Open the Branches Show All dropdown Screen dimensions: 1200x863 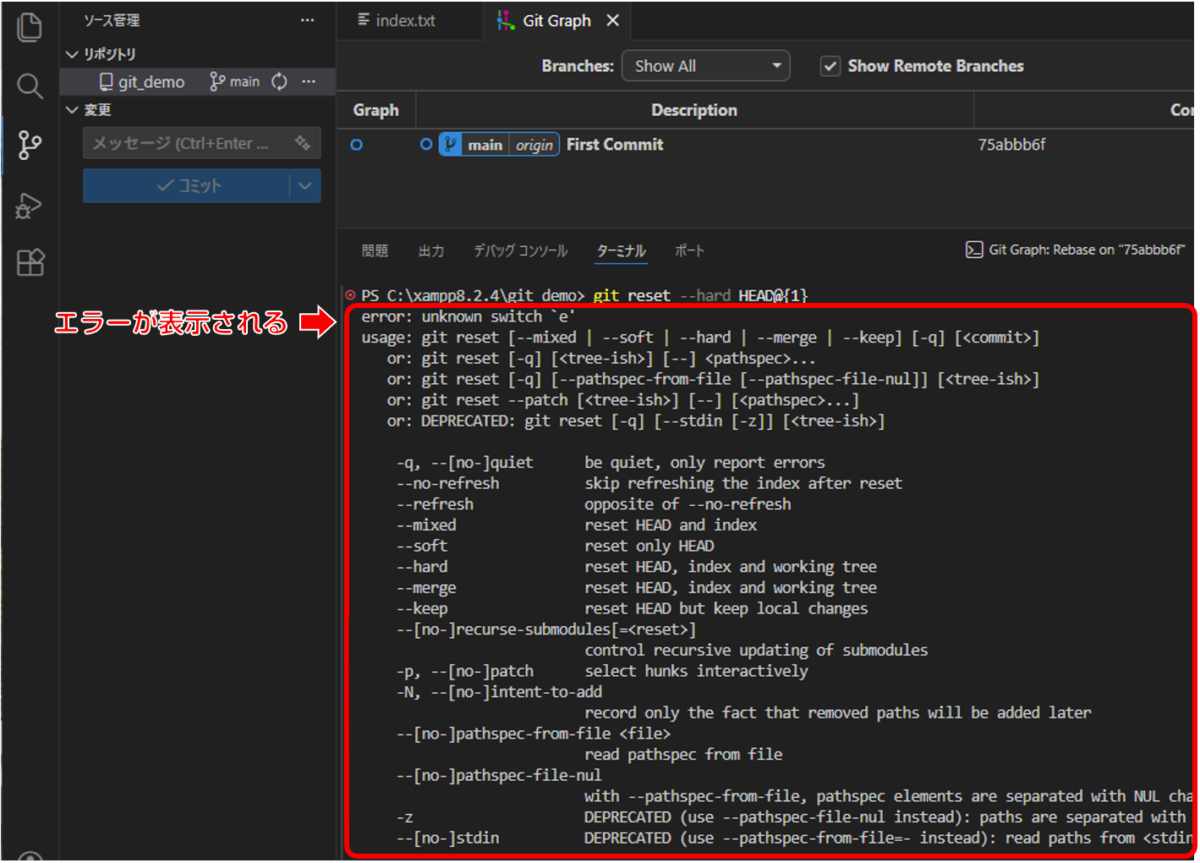click(x=705, y=66)
